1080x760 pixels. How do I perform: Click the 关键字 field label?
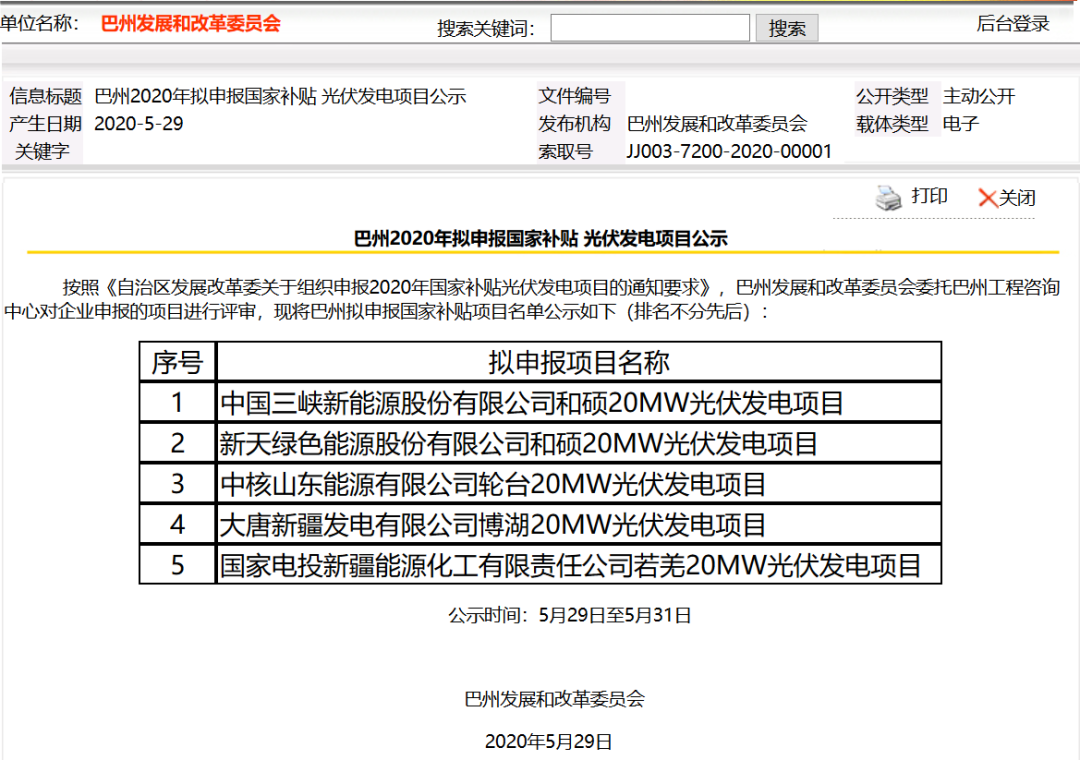(42, 152)
